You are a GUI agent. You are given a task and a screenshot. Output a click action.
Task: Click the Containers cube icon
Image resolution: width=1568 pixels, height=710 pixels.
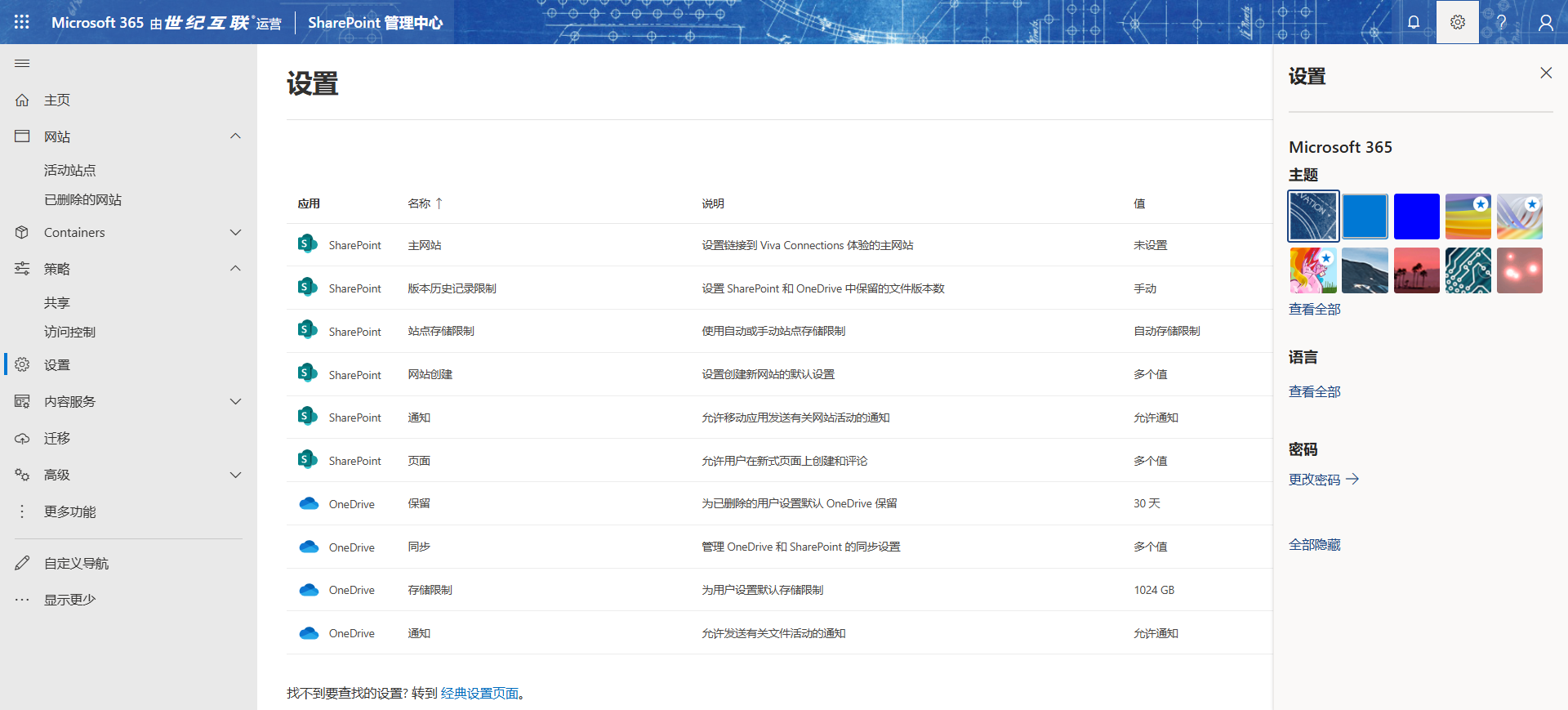(x=22, y=232)
